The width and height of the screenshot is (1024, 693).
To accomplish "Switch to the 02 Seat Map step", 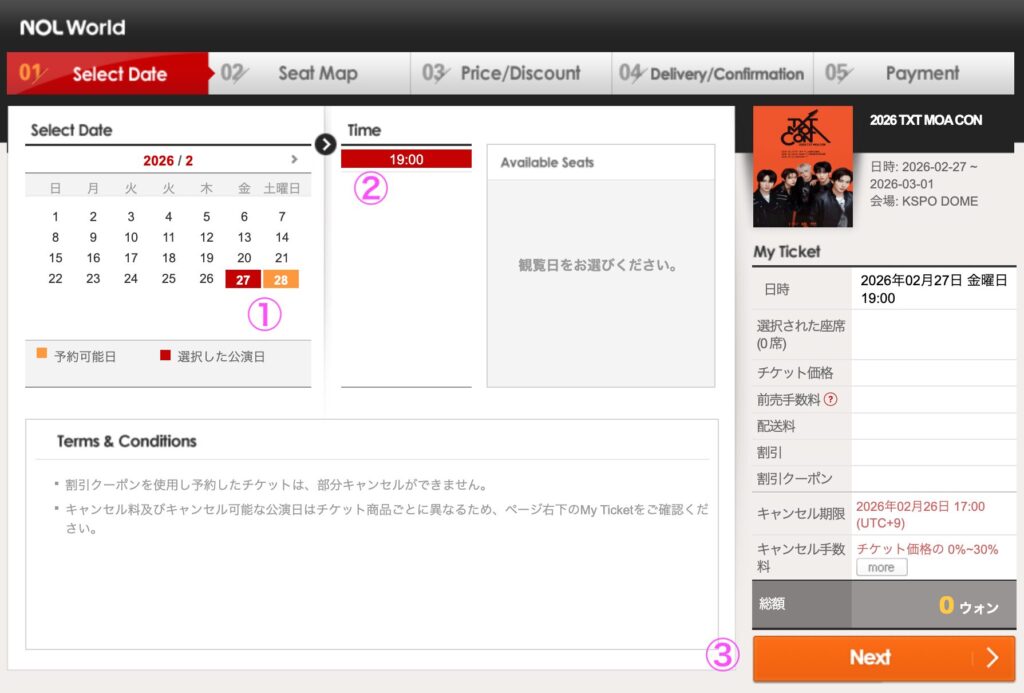I will tap(310, 73).
